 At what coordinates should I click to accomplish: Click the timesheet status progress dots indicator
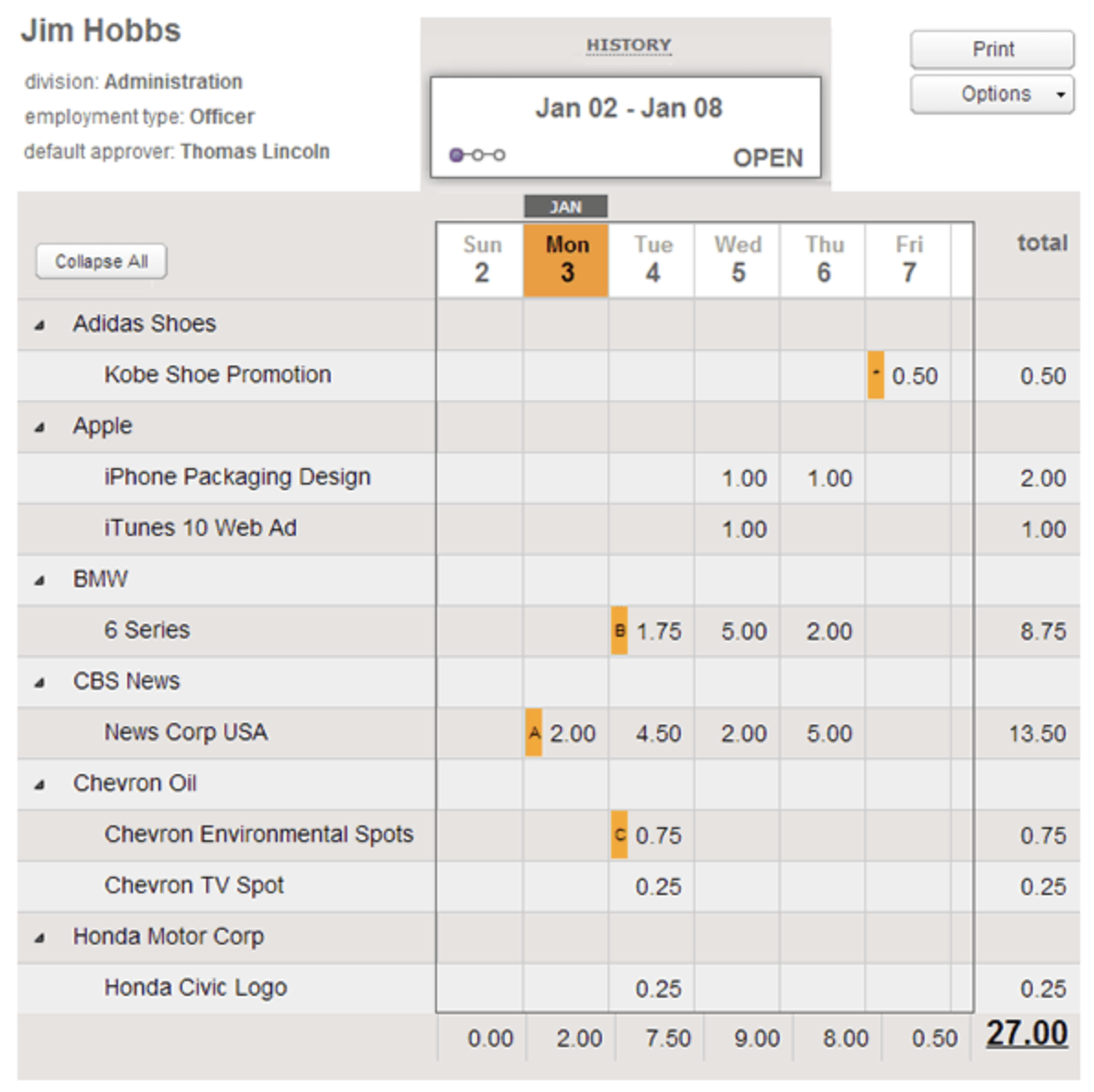coord(477,155)
